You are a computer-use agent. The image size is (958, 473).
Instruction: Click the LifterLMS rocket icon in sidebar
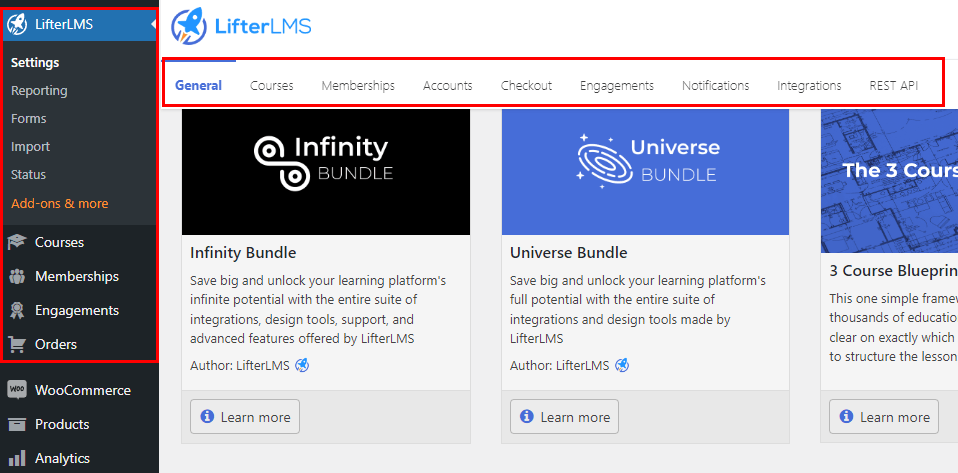click(17, 25)
